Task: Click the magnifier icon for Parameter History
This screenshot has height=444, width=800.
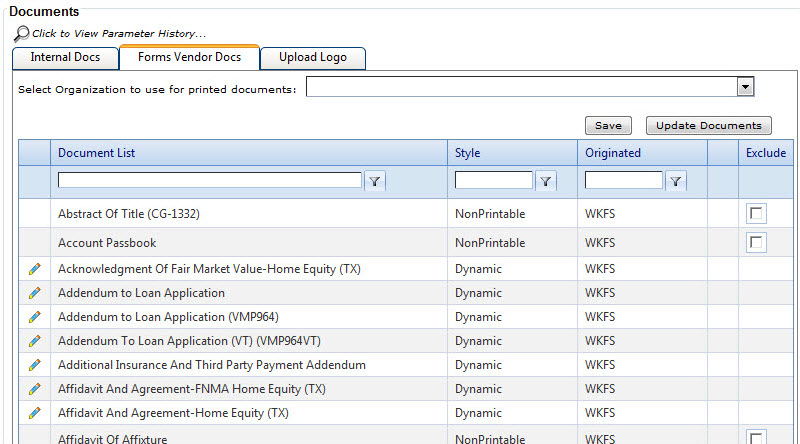Action: pyautogui.click(x=21, y=34)
